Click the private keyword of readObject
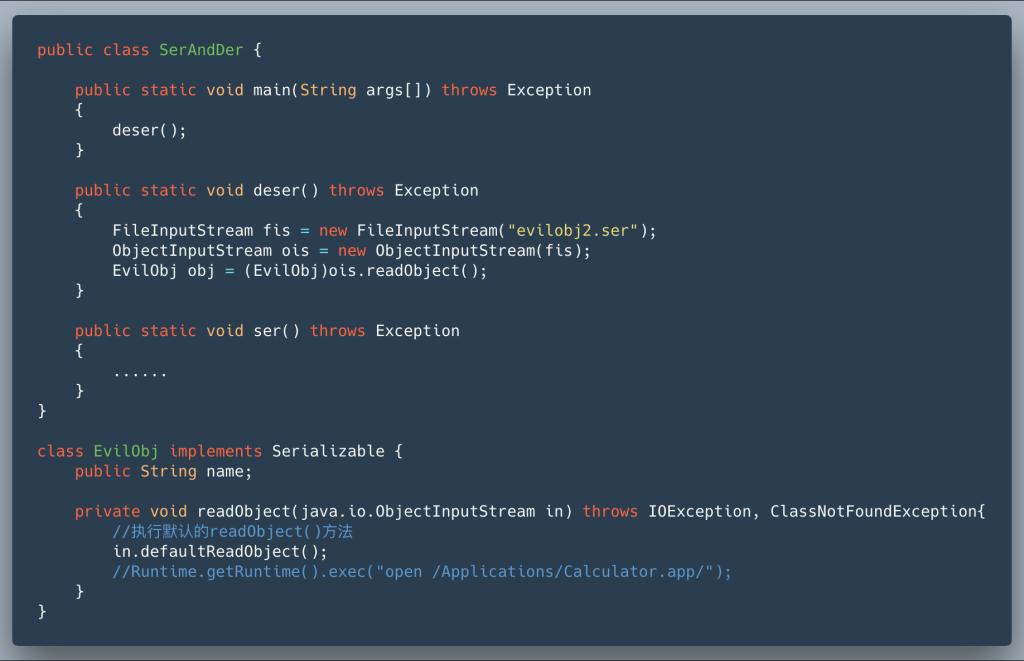 107,511
